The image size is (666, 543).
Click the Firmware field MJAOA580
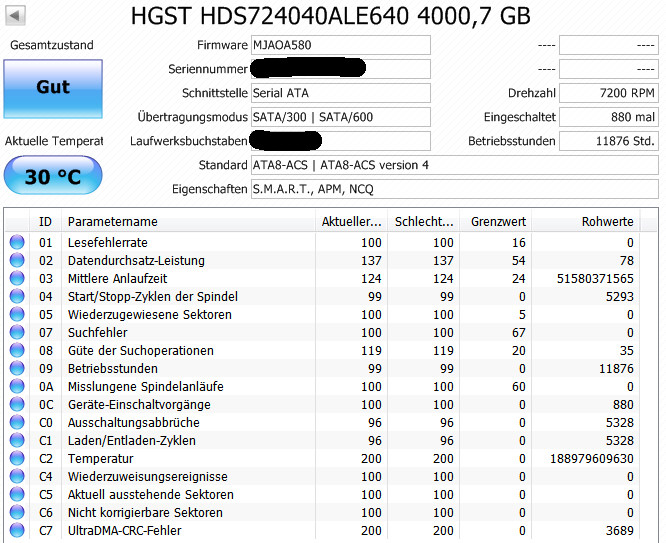pos(341,45)
